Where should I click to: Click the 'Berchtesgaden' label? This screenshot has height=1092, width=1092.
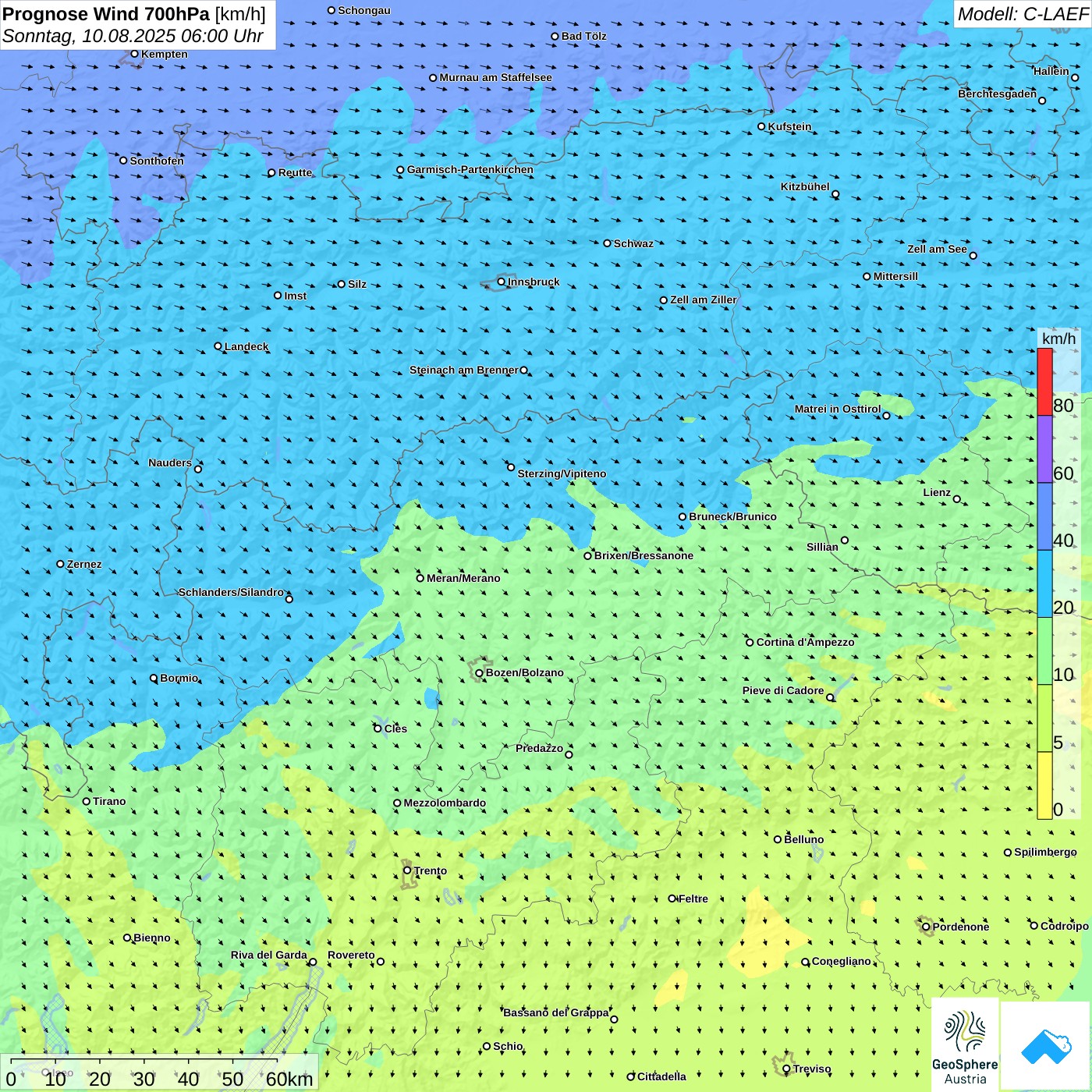coord(997,94)
